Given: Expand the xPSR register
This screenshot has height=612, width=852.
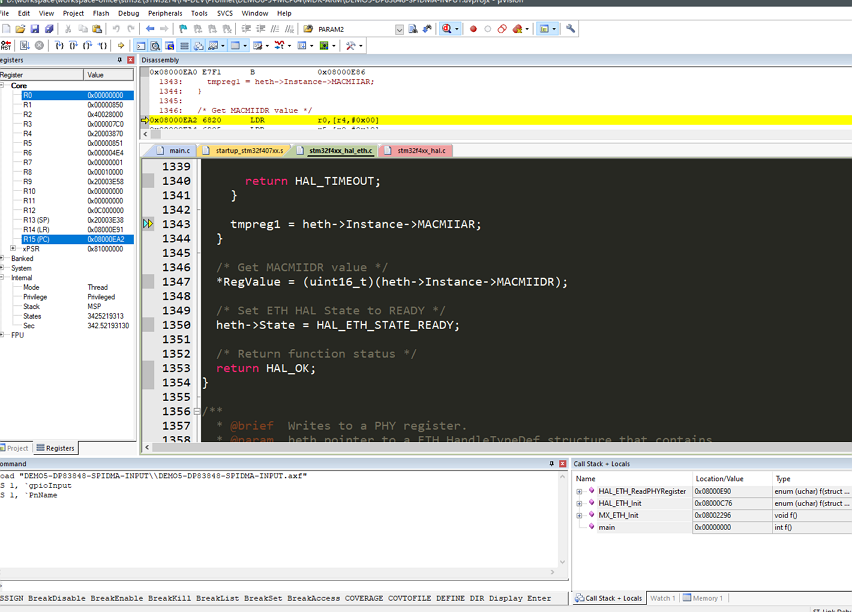Looking at the screenshot, I should tap(13, 248).
